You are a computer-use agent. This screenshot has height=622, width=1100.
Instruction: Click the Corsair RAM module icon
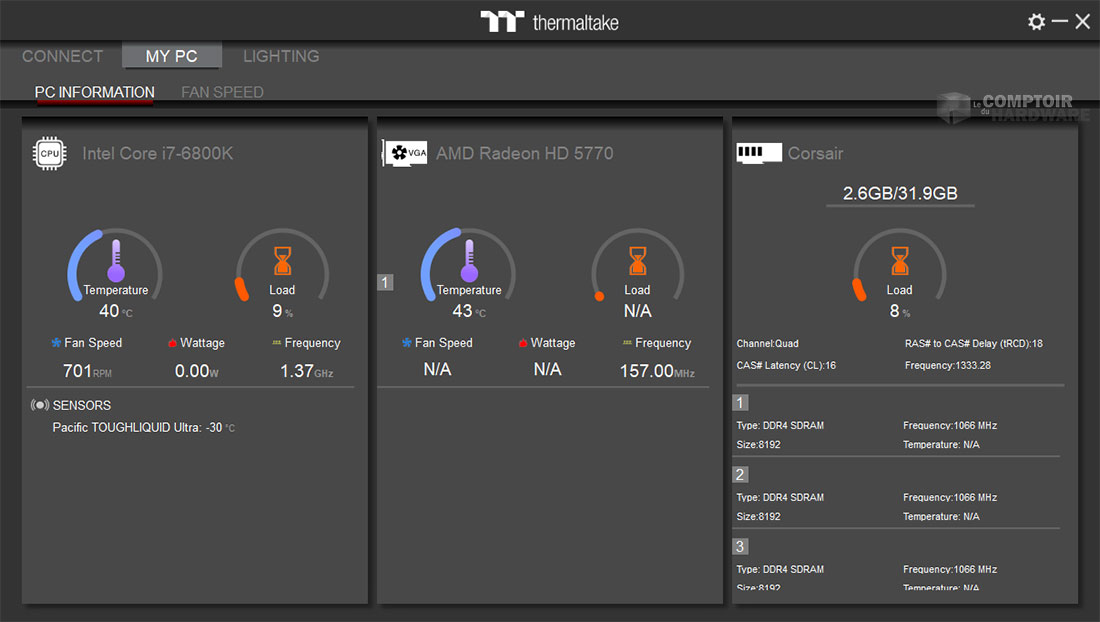(759, 153)
